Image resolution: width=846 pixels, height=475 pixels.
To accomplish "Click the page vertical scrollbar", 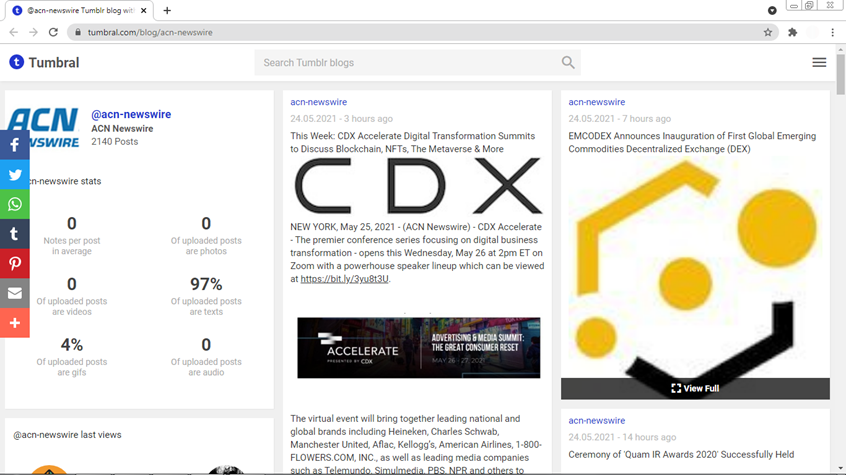I will click(841, 76).
